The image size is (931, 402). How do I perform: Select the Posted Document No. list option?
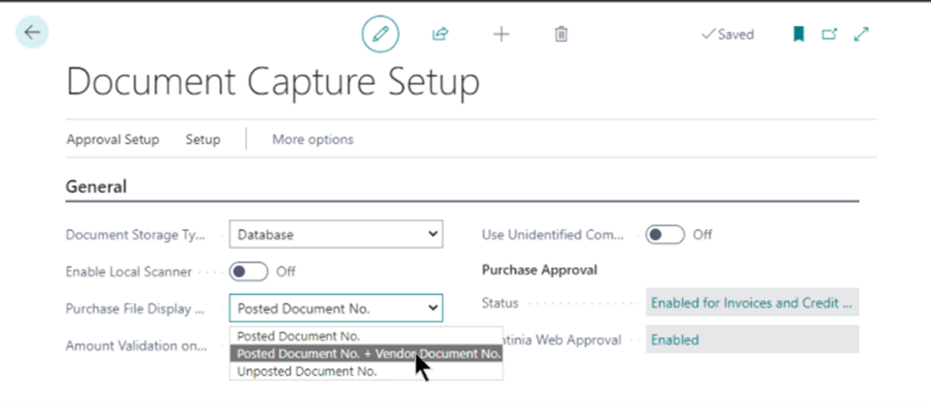(298, 336)
